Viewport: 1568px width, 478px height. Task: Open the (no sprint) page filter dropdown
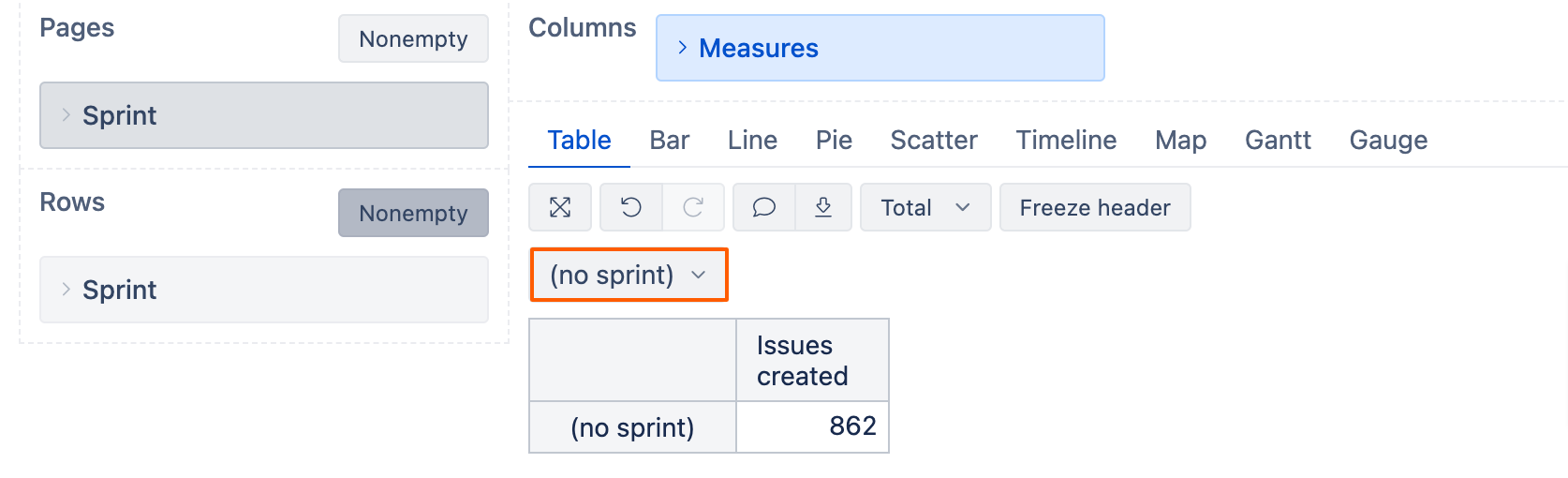pyautogui.click(x=629, y=275)
